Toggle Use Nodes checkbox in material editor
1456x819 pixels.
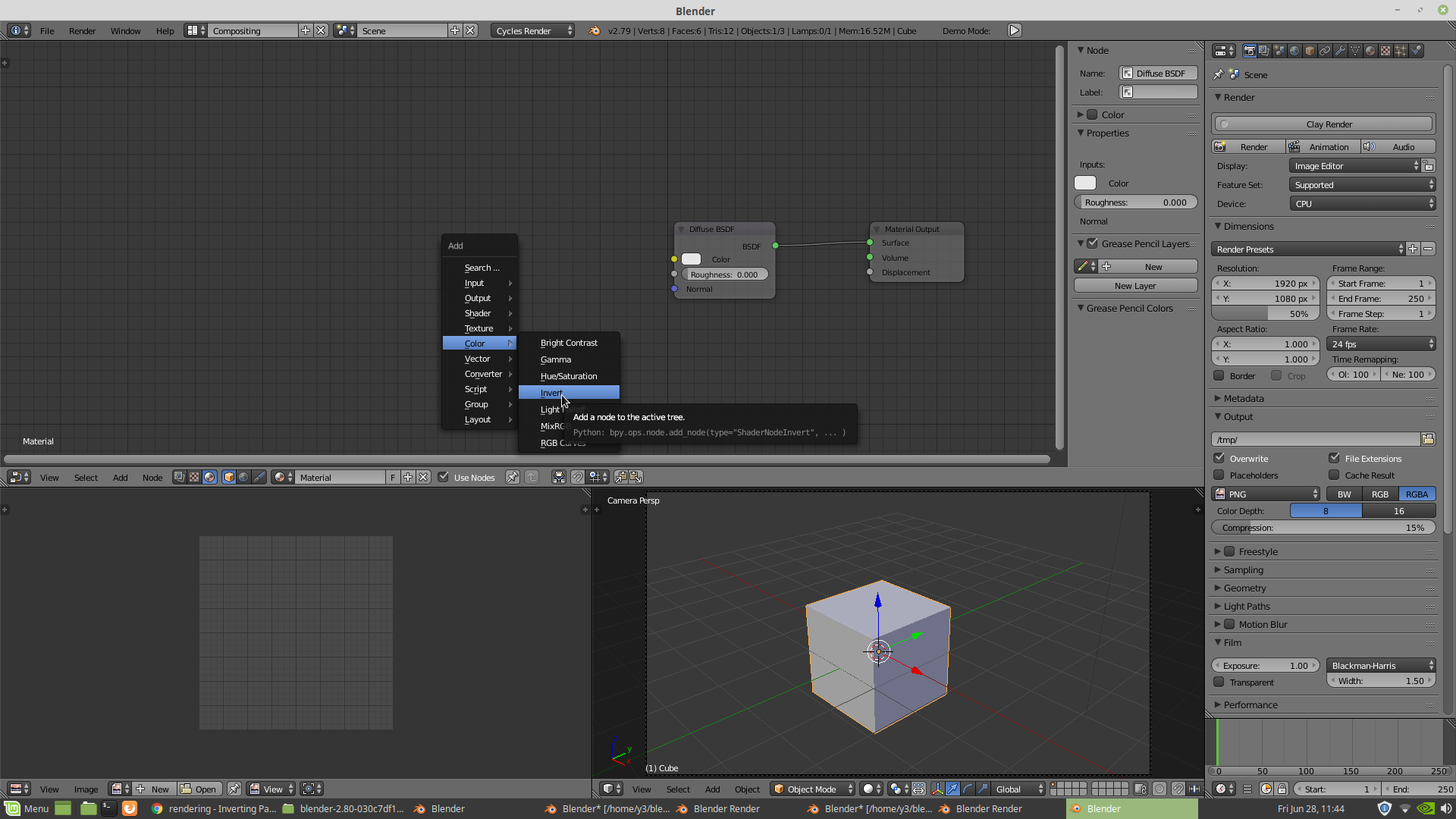444,477
